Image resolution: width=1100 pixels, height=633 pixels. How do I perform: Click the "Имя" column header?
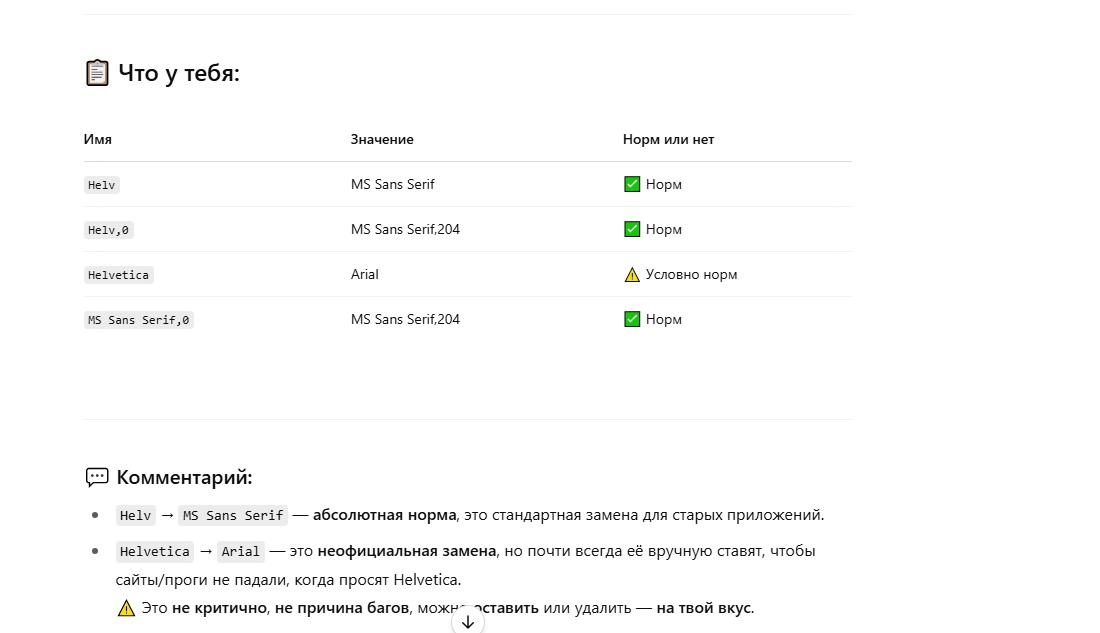98,139
